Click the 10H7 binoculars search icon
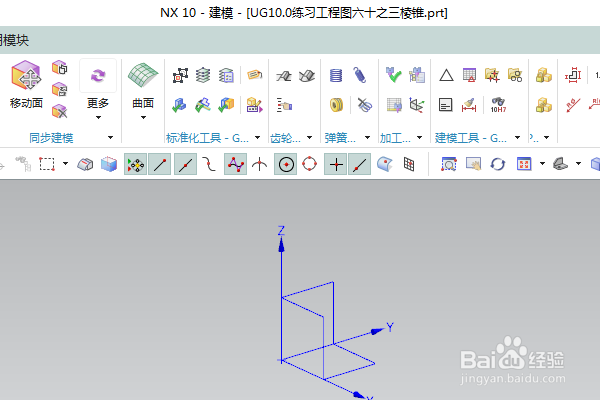600x400 pixels. (x=498, y=105)
